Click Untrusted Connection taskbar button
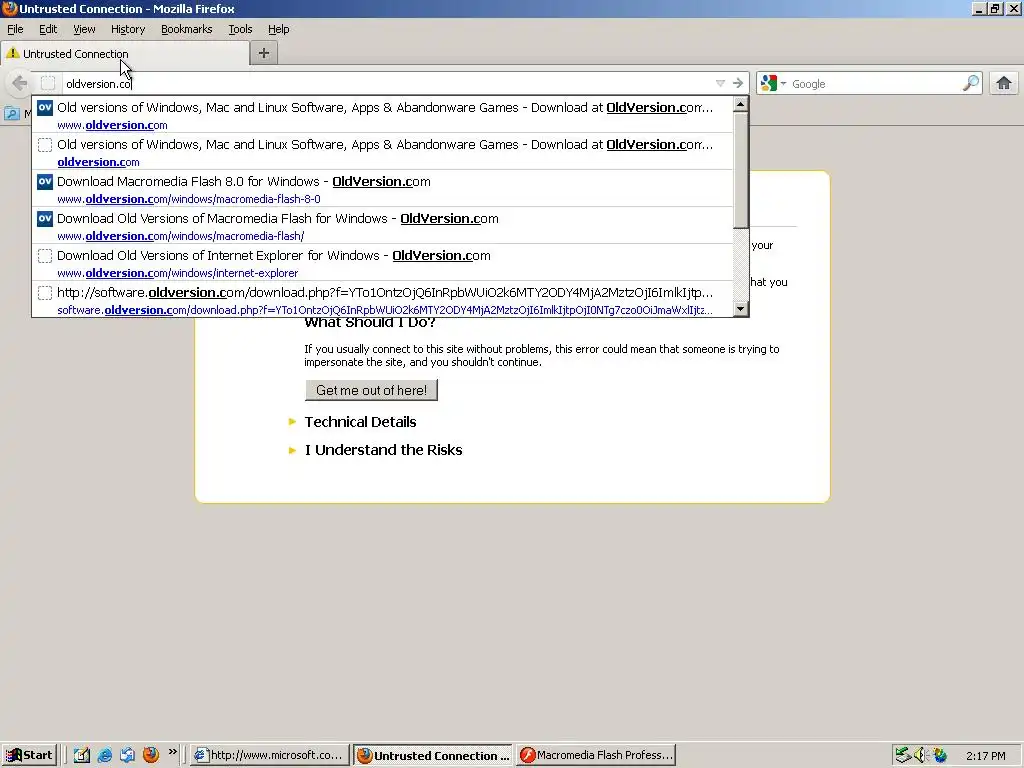 [434, 755]
